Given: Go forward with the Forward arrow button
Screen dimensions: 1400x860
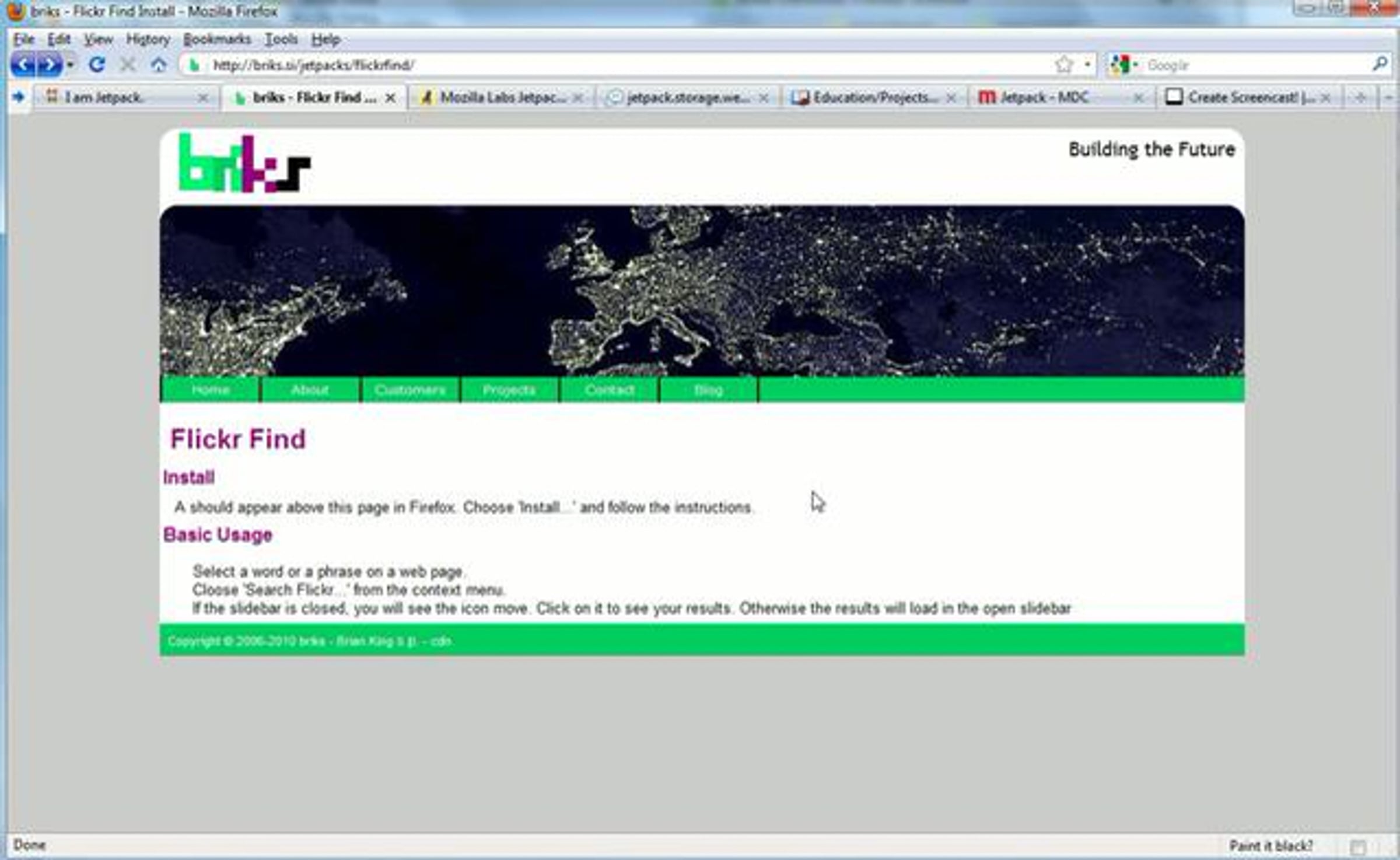Looking at the screenshot, I should click(50, 64).
